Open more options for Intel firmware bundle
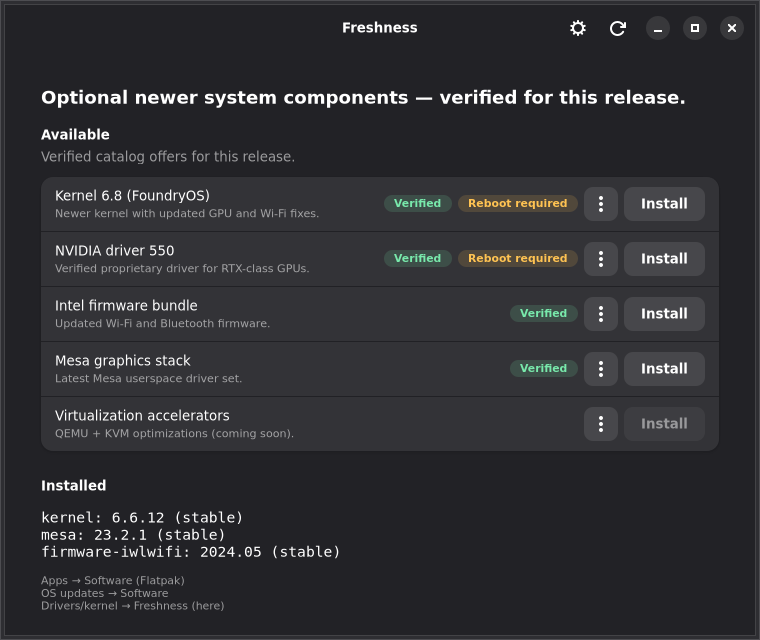 (601, 314)
